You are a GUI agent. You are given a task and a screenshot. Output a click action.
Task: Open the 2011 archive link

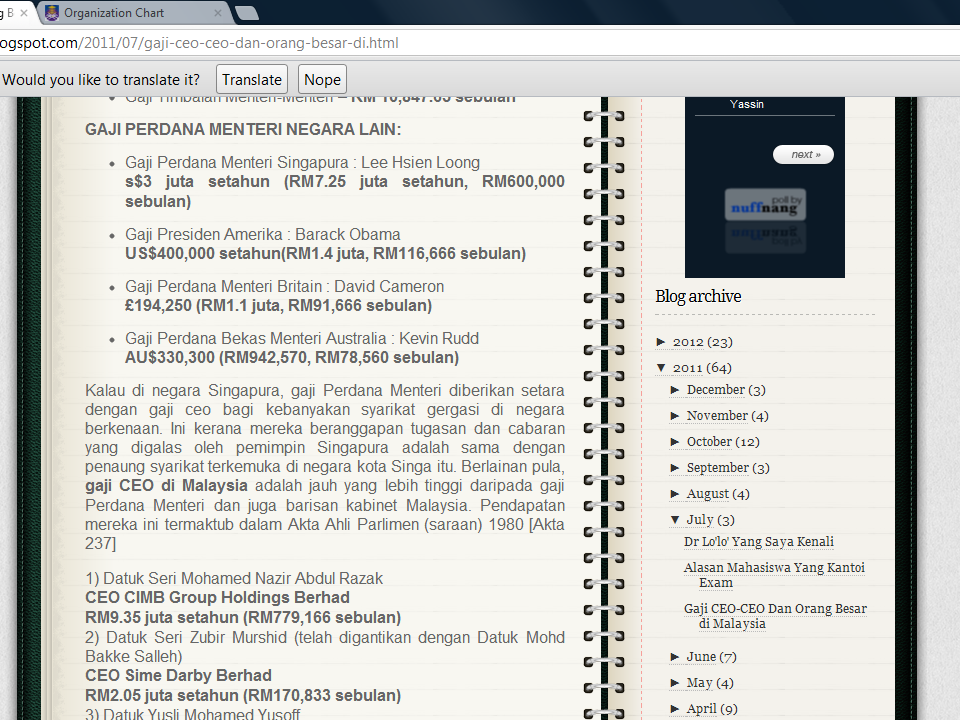pyautogui.click(x=688, y=368)
